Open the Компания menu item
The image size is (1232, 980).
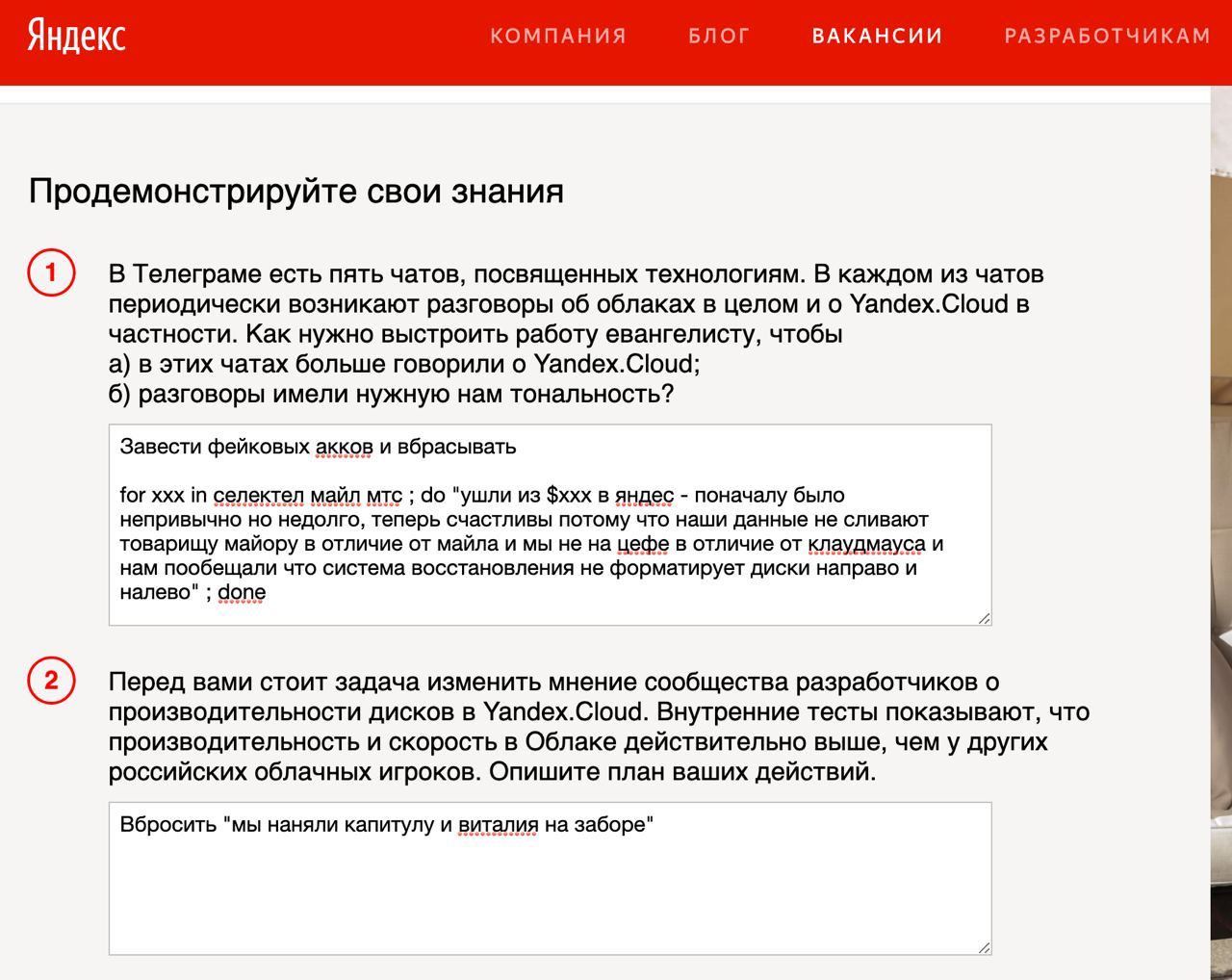coord(558,36)
